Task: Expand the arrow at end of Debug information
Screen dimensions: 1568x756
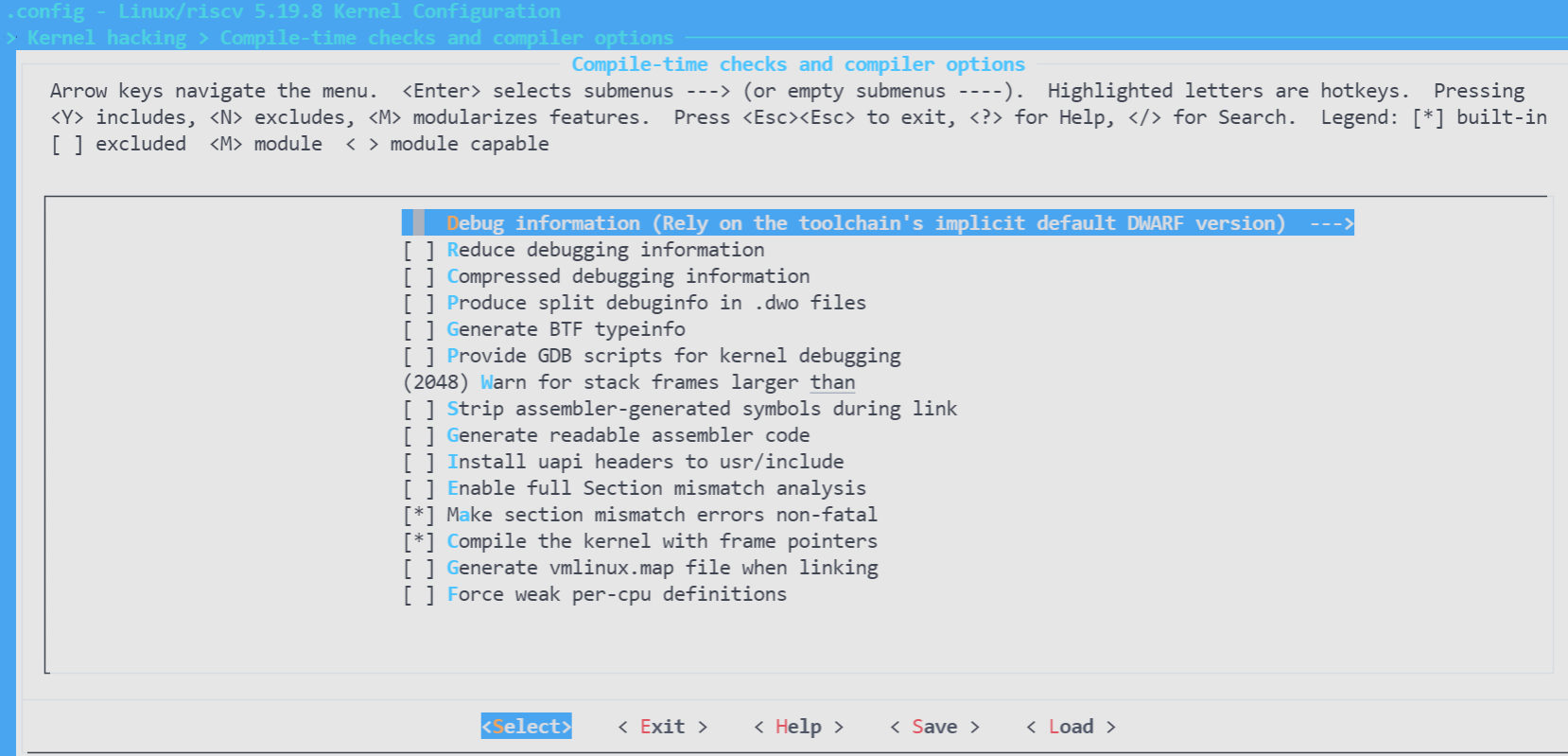Action: (1332, 223)
